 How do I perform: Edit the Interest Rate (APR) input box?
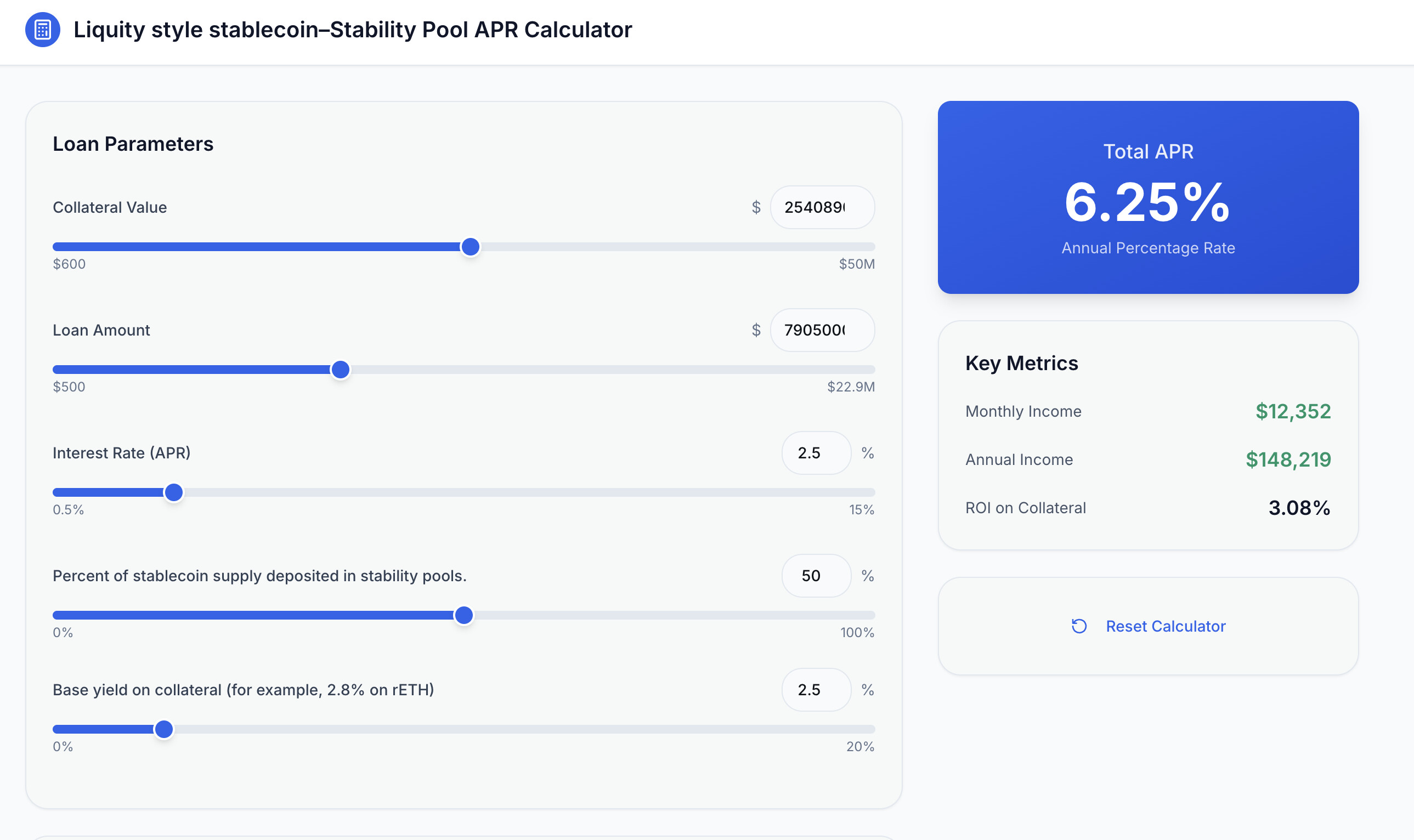click(x=816, y=453)
